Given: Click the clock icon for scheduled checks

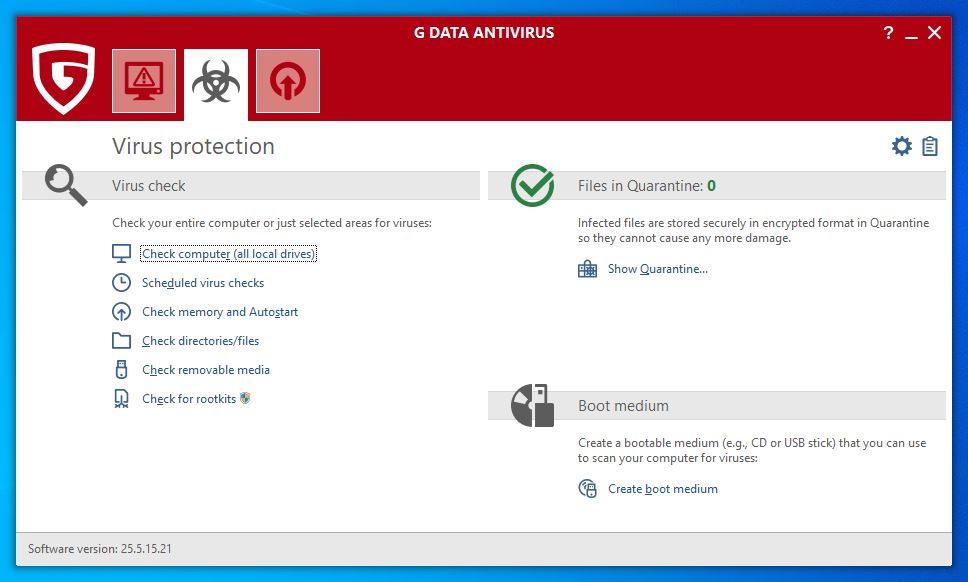Looking at the screenshot, I should point(121,282).
